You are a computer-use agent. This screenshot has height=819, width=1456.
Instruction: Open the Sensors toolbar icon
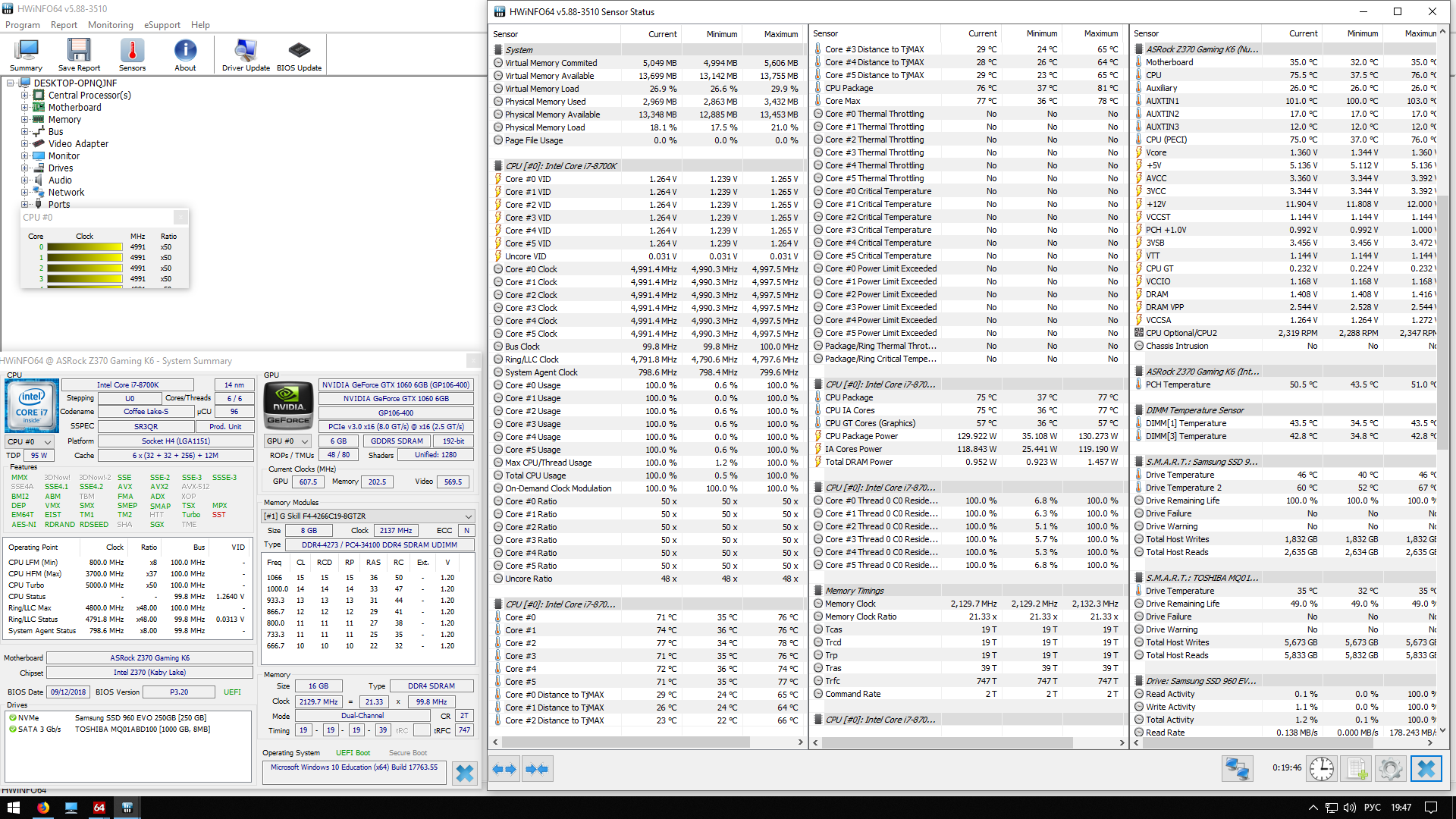(x=132, y=55)
